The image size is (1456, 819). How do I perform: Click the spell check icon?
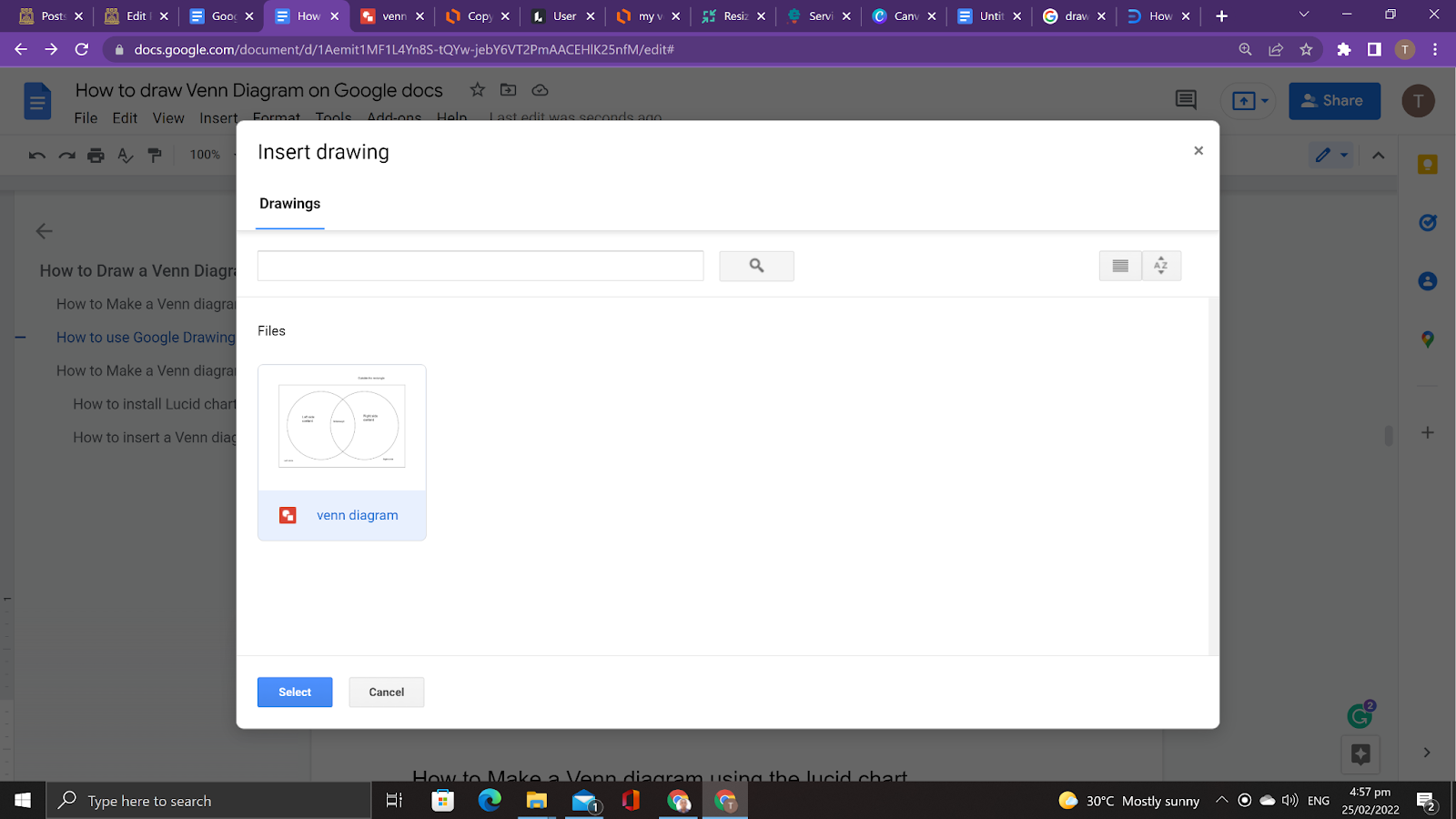[126, 155]
